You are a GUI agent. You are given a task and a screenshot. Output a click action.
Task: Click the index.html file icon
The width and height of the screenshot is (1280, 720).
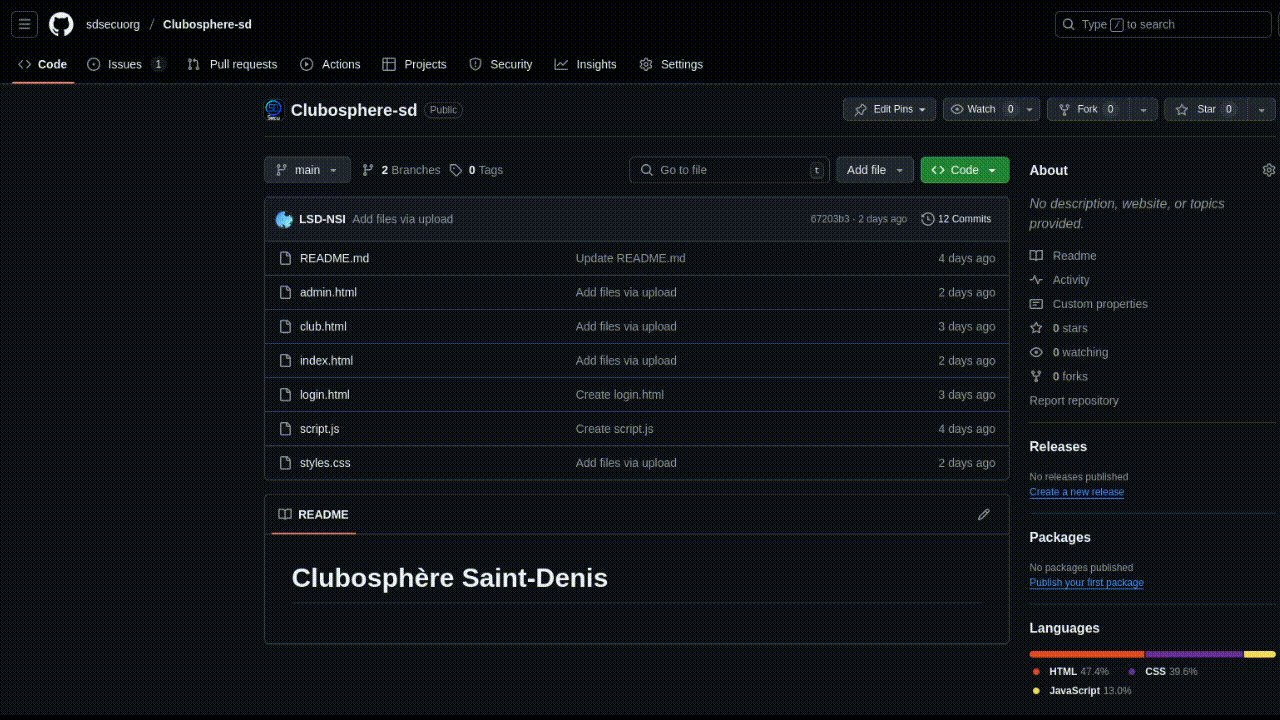[x=285, y=360]
